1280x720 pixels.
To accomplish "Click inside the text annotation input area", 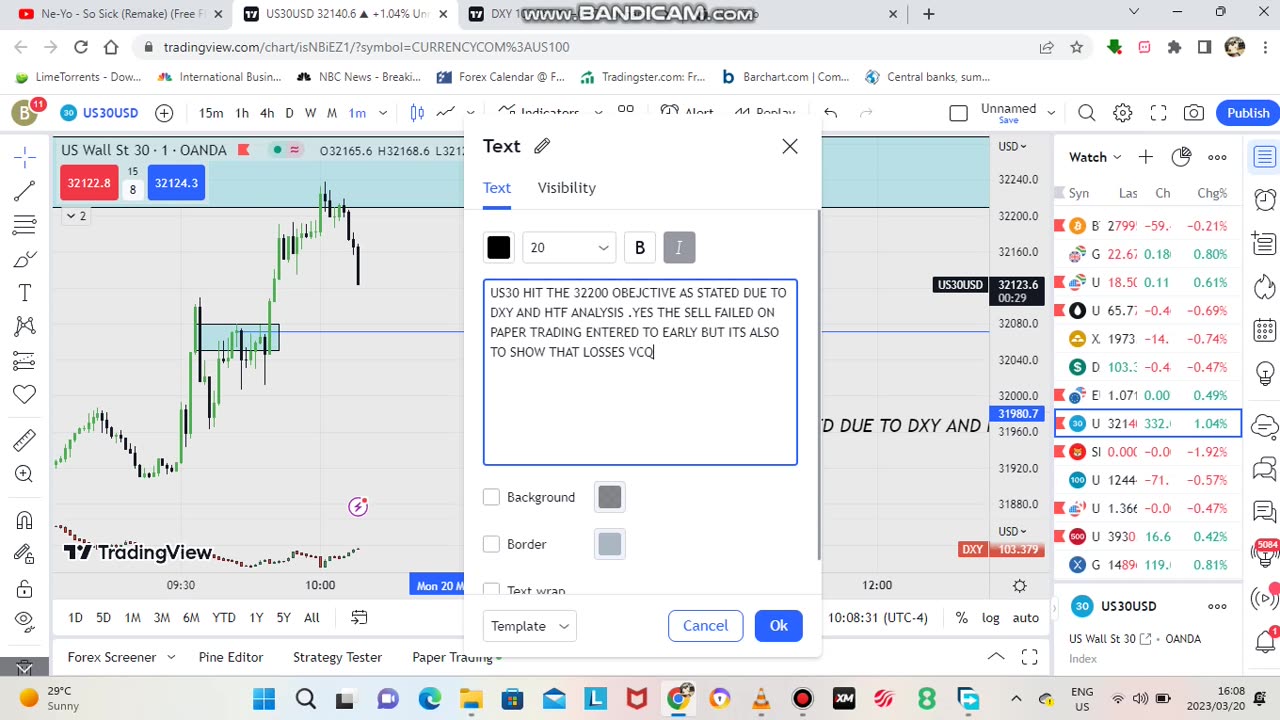I will (x=640, y=372).
